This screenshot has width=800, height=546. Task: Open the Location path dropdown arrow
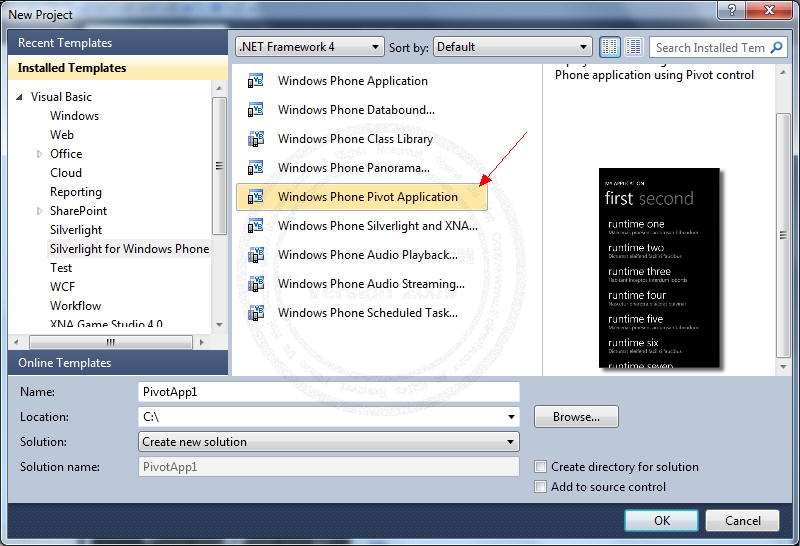point(511,417)
